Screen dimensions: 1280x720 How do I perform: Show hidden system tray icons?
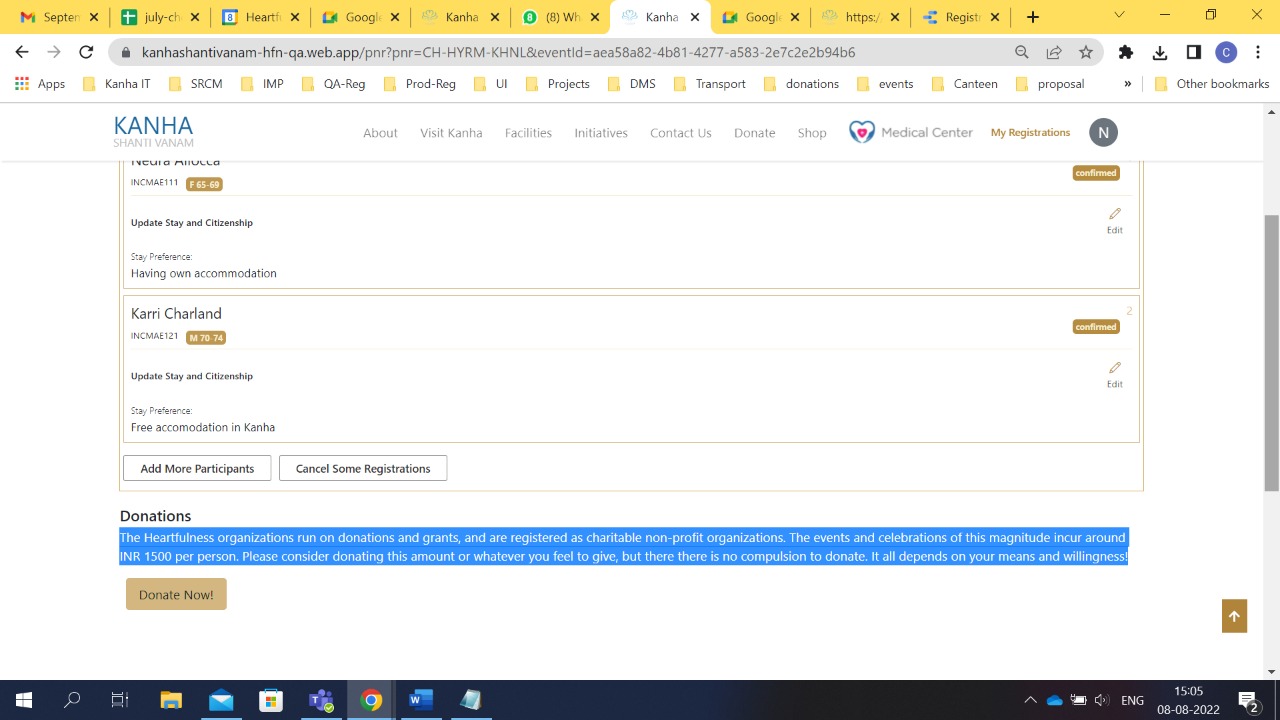point(1030,700)
